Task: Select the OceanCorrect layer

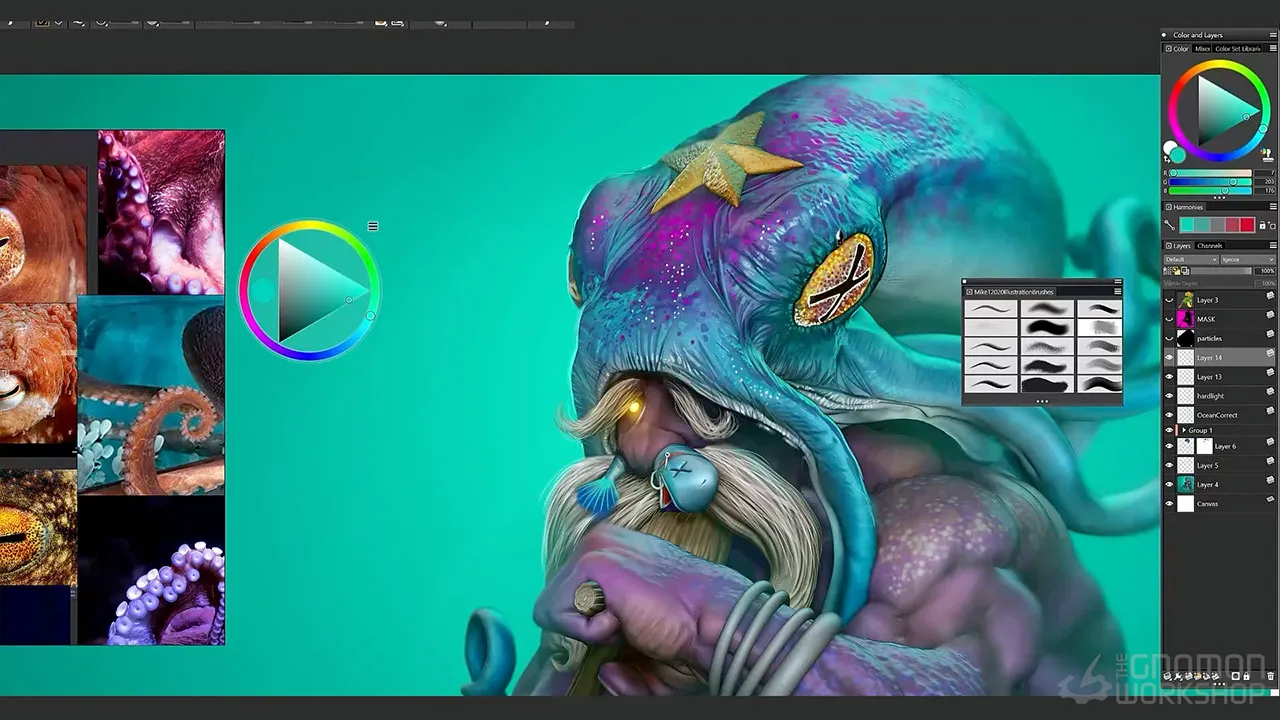Action: 1220,415
